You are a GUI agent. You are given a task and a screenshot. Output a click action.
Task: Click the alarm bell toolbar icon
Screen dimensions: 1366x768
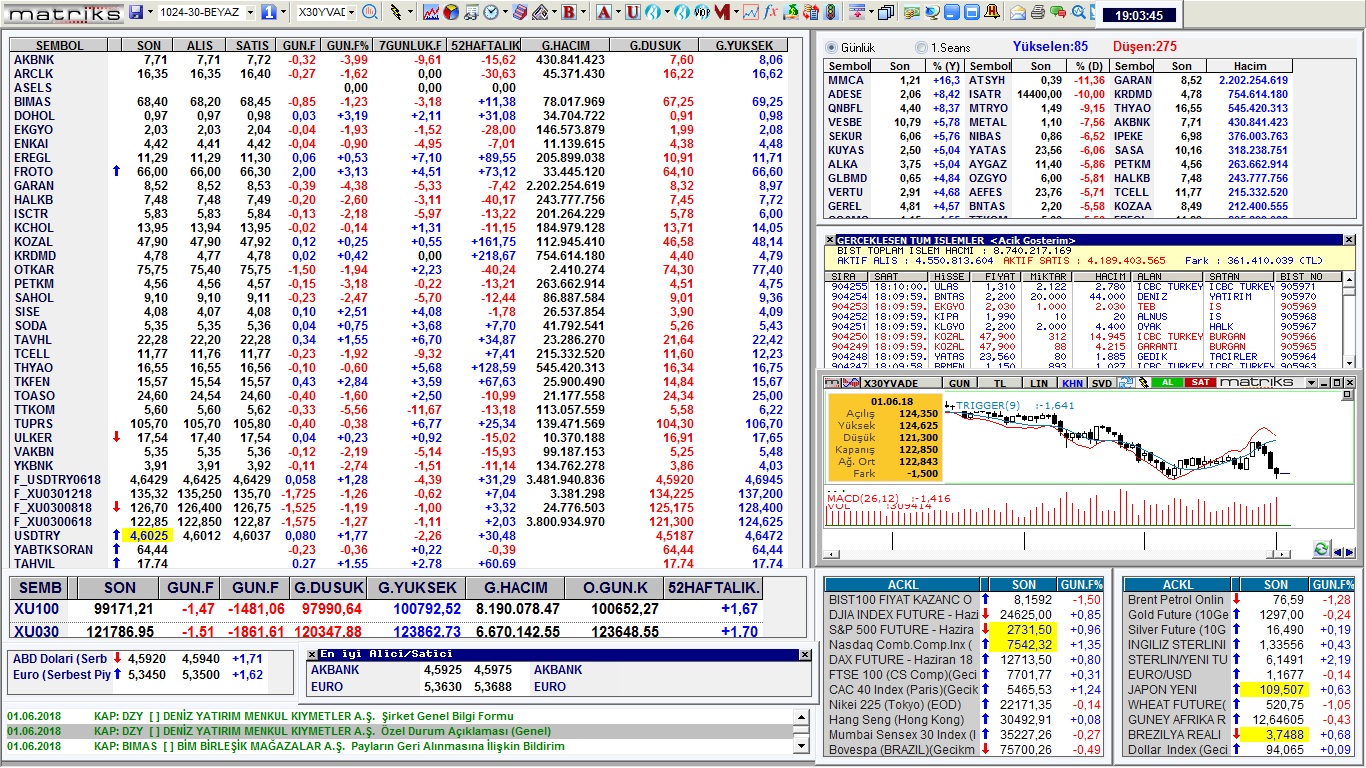pos(993,12)
